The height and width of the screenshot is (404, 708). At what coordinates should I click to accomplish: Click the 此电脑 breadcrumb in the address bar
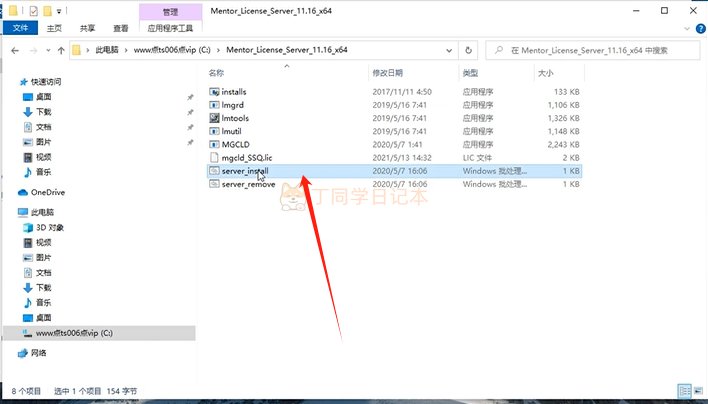[x=107, y=50]
